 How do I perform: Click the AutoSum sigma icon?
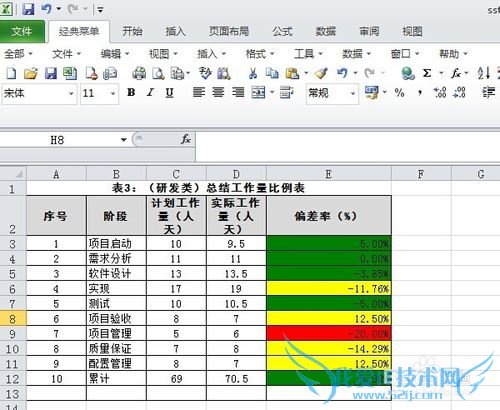427,73
